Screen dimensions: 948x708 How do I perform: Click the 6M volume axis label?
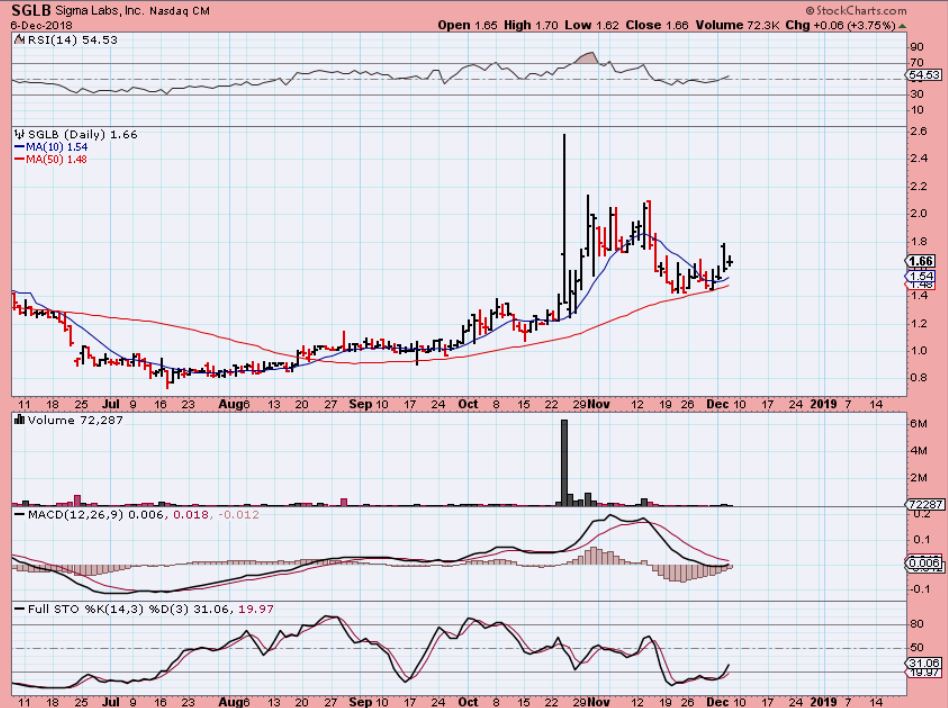[x=918, y=424]
